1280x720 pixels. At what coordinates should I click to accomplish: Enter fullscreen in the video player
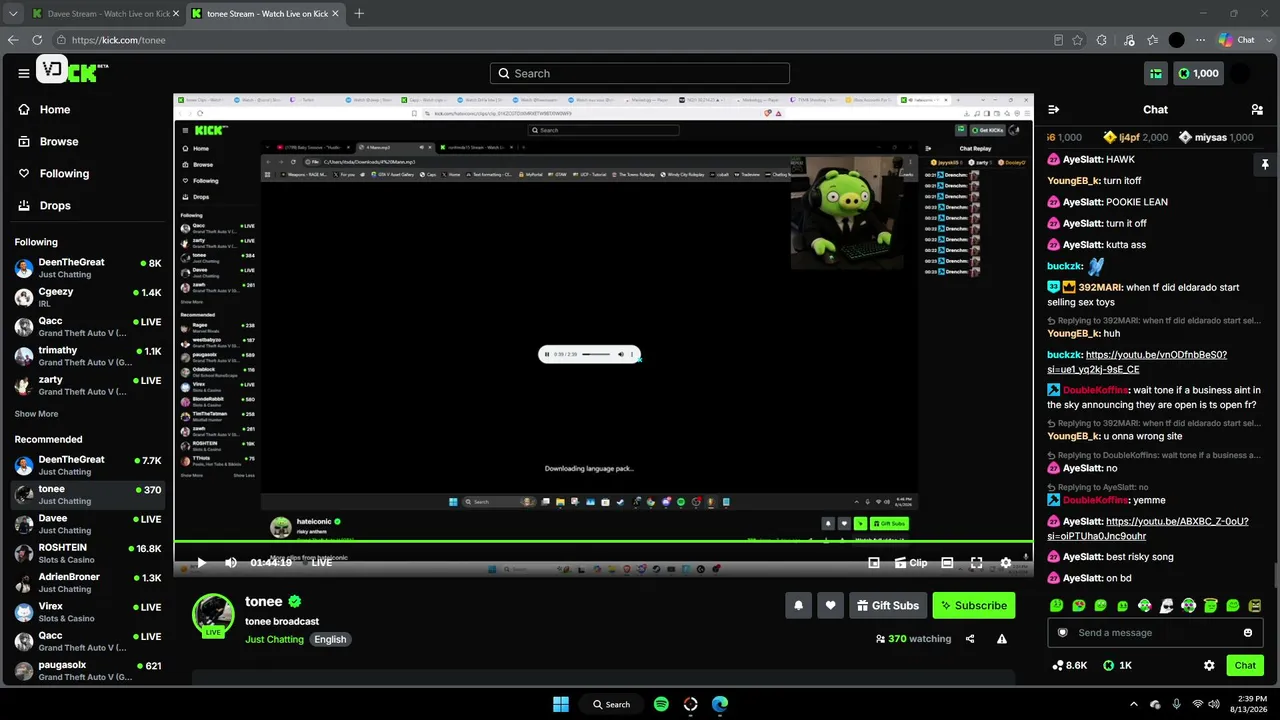(x=977, y=563)
